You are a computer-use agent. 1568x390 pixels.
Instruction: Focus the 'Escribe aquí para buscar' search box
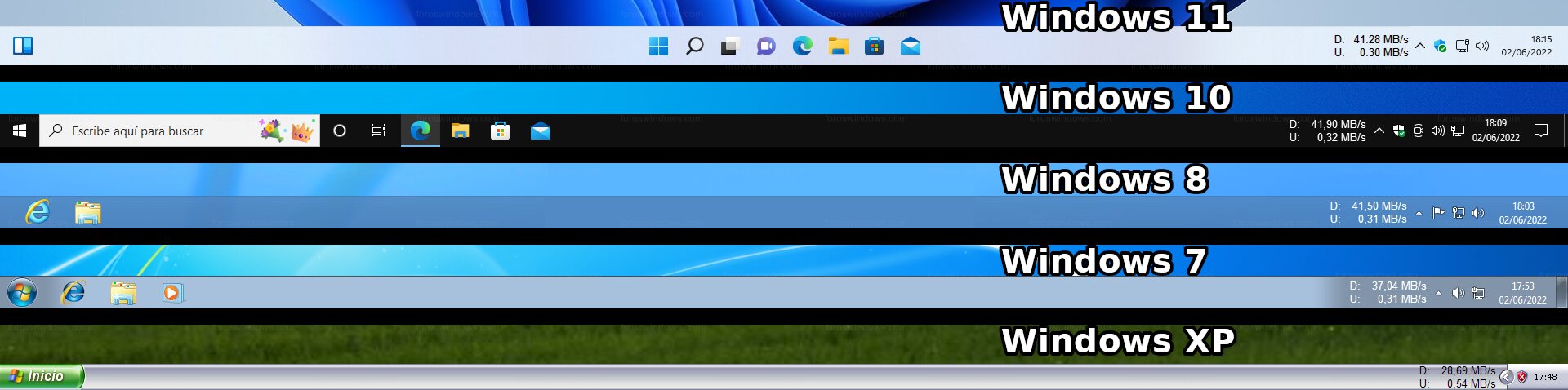[180, 131]
